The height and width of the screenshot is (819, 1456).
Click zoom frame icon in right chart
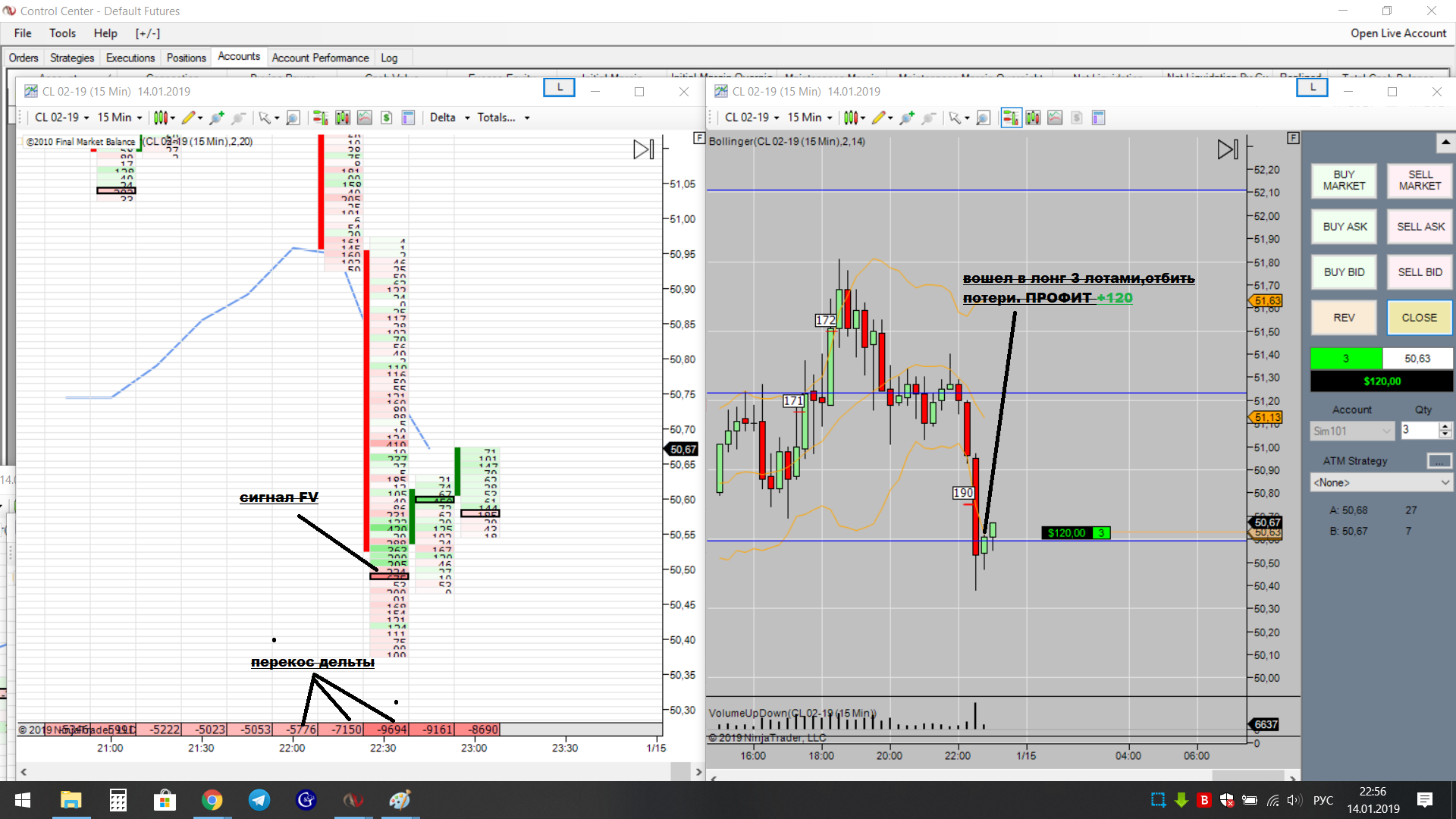pos(984,118)
